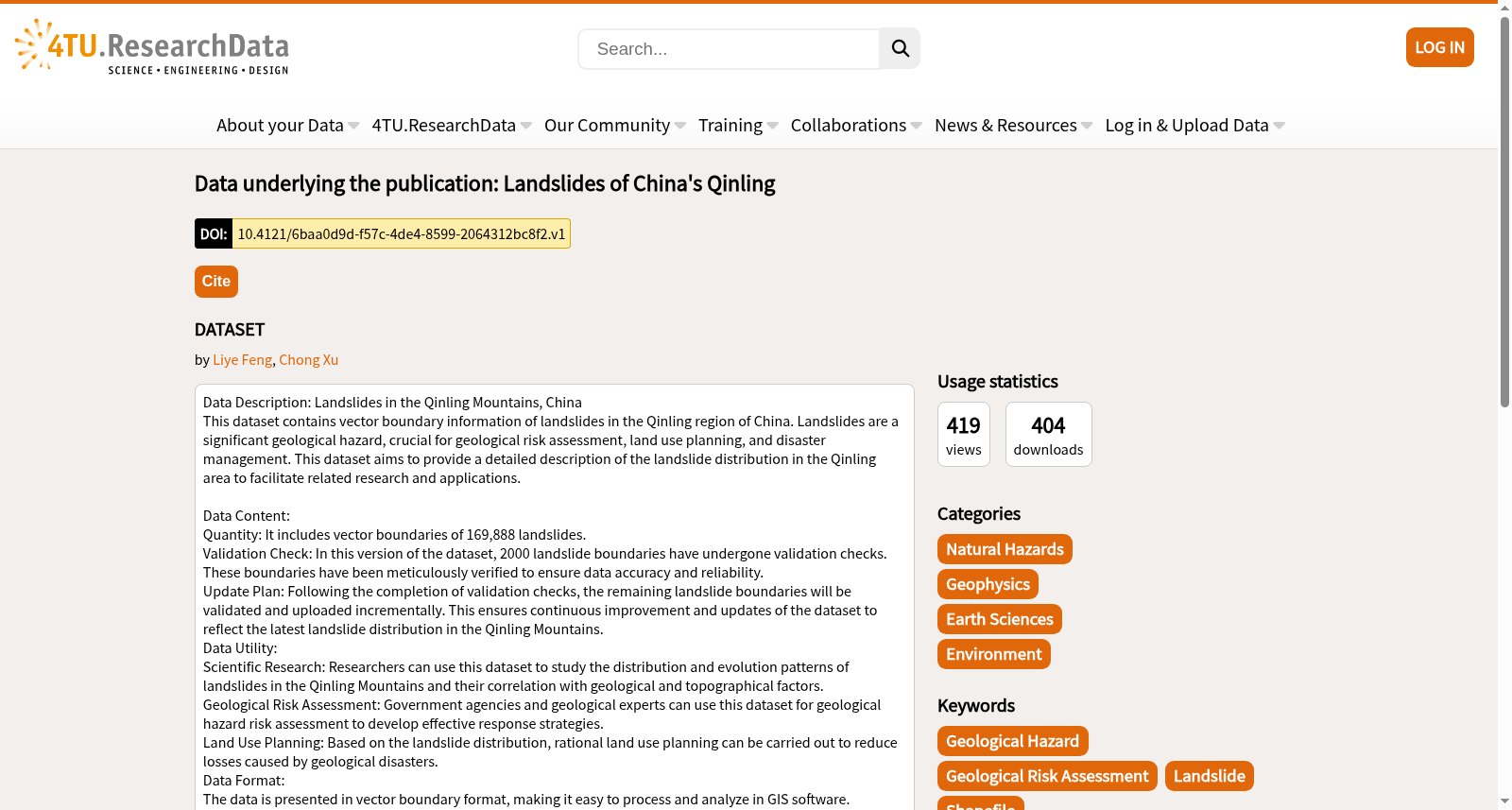Click the Geological Hazard keyword
The width and height of the screenshot is (1512, 810).
coord(1012,741)
